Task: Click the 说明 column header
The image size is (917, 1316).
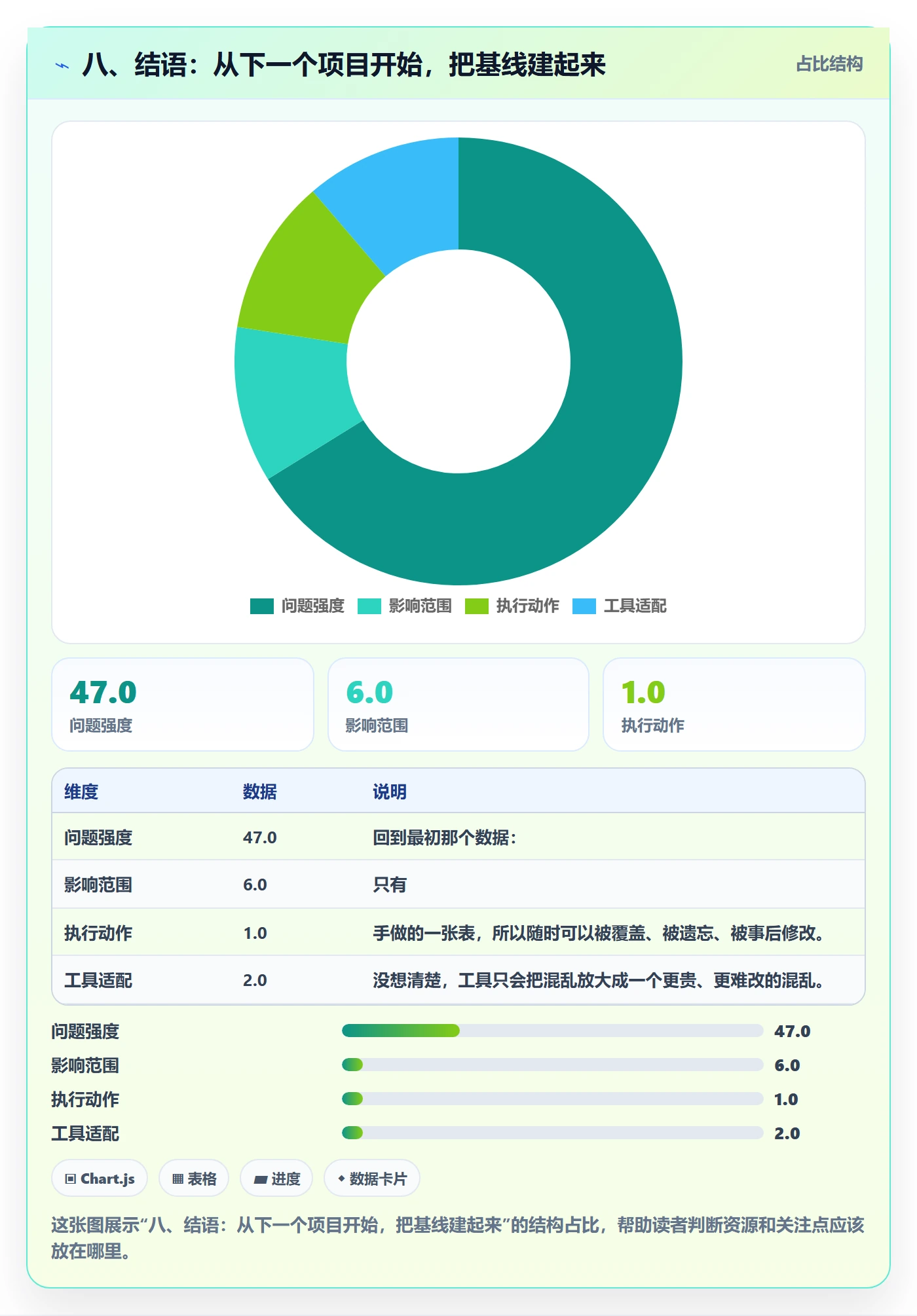Action: coord(390,792)
